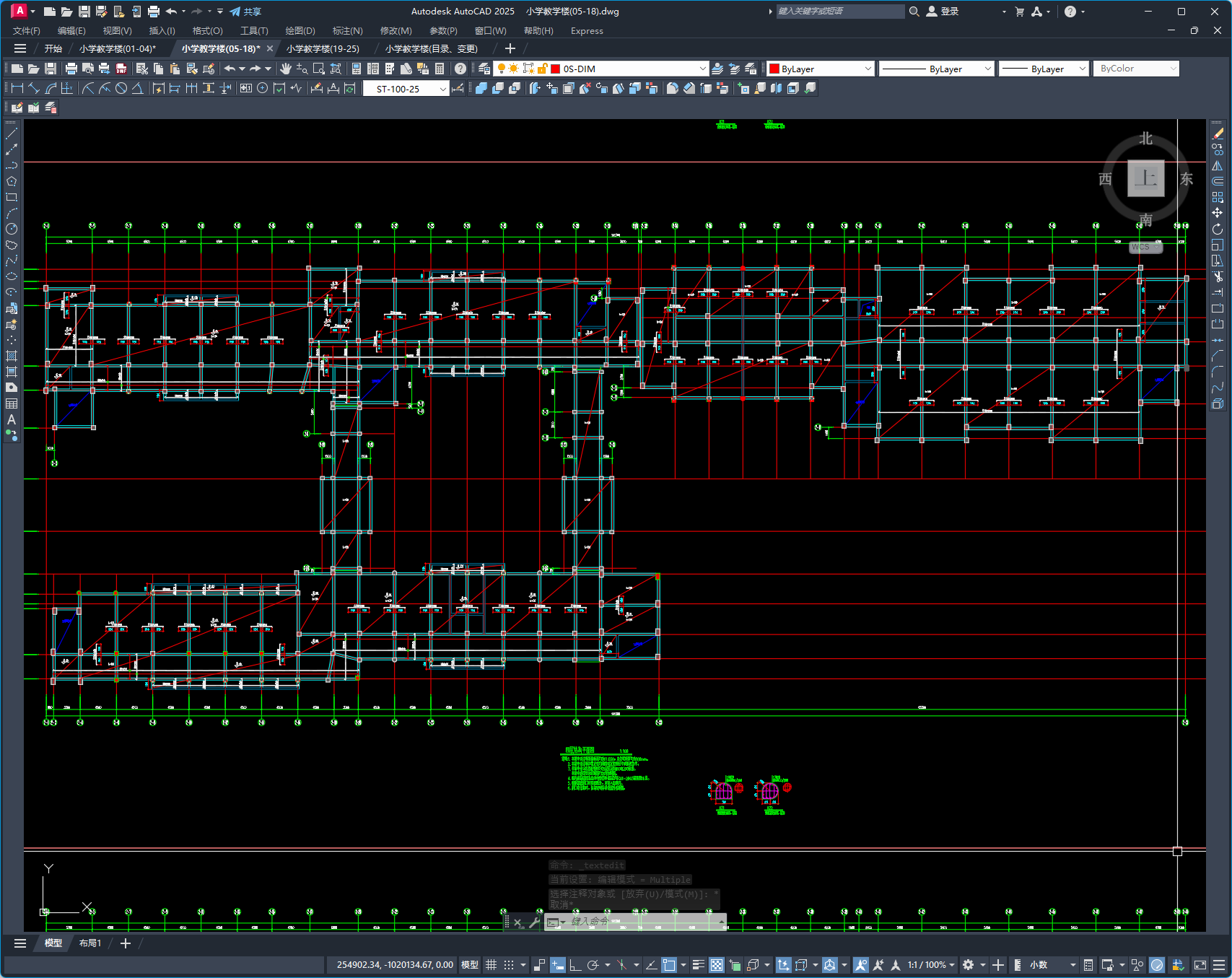The height and width of the screenshot is (978, 1232).
Task: Toggle lineweight display in status bar
Action: (x=698, y=965)
